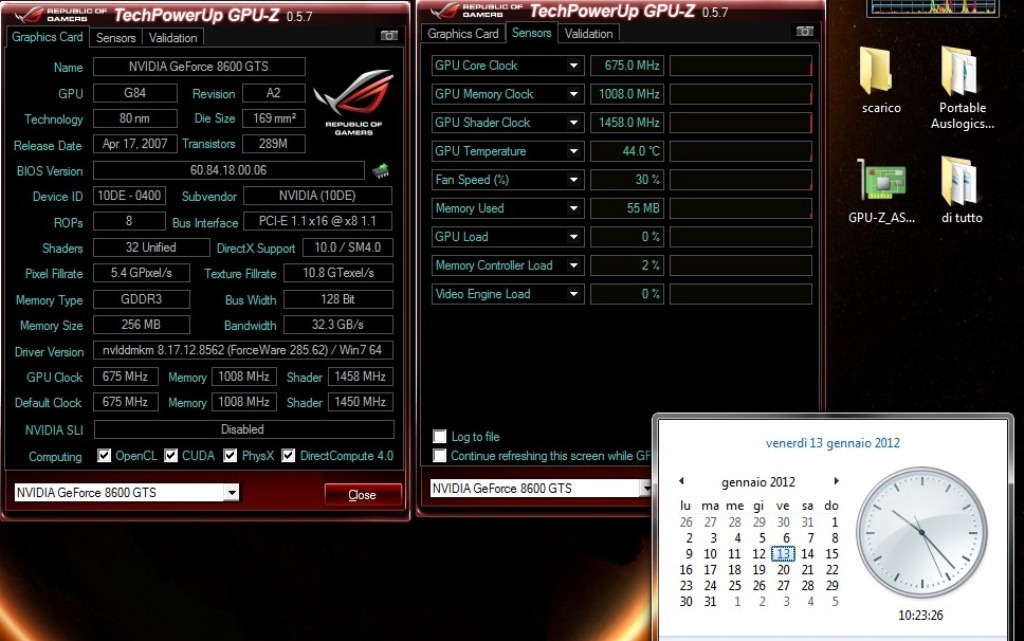
Task: Open the GPU Temperature sensor dropdown
Action: click(x=573, y=151)
